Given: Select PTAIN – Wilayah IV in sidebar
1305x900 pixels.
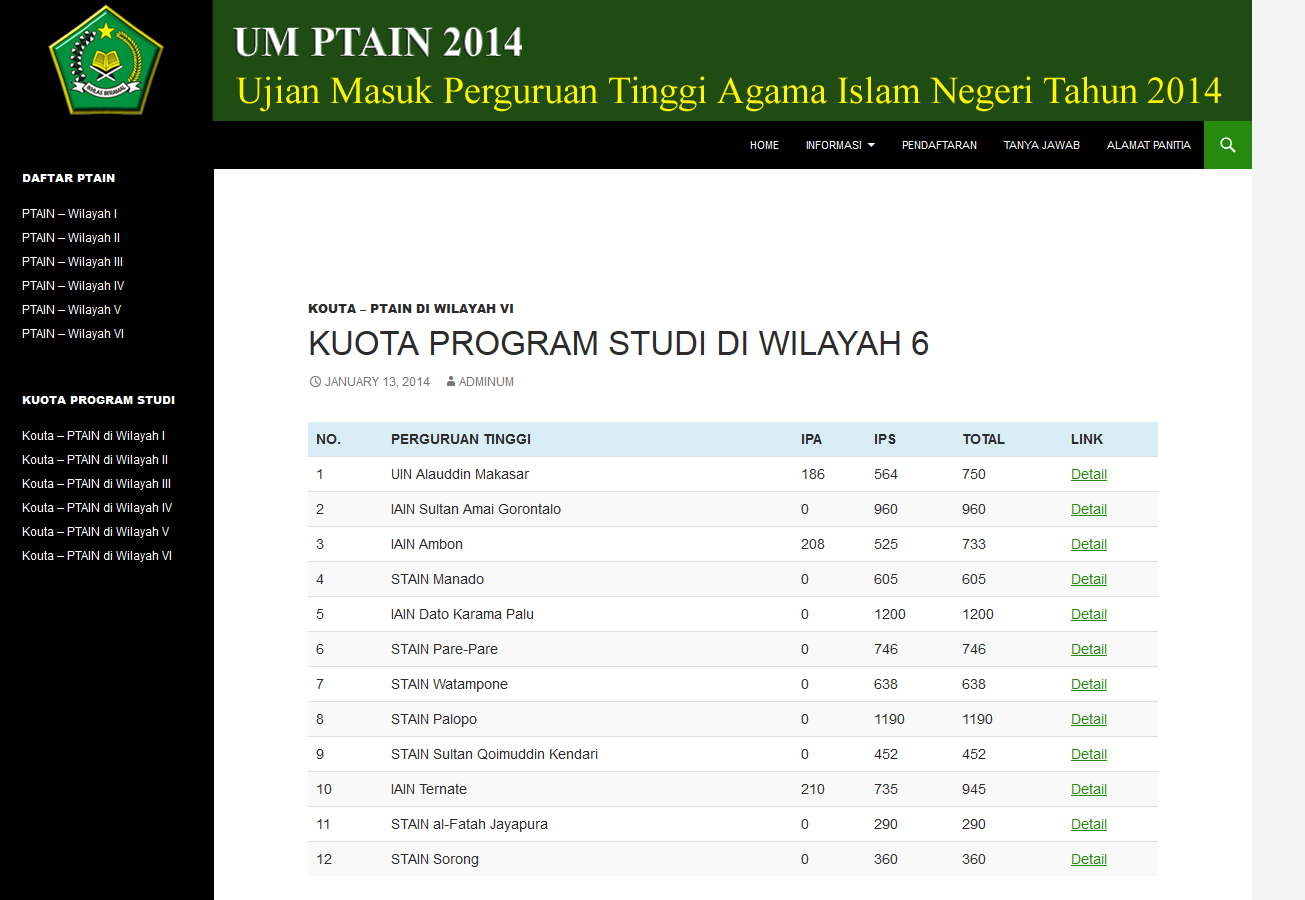Looking at the screenshot, I should [73, 286].
